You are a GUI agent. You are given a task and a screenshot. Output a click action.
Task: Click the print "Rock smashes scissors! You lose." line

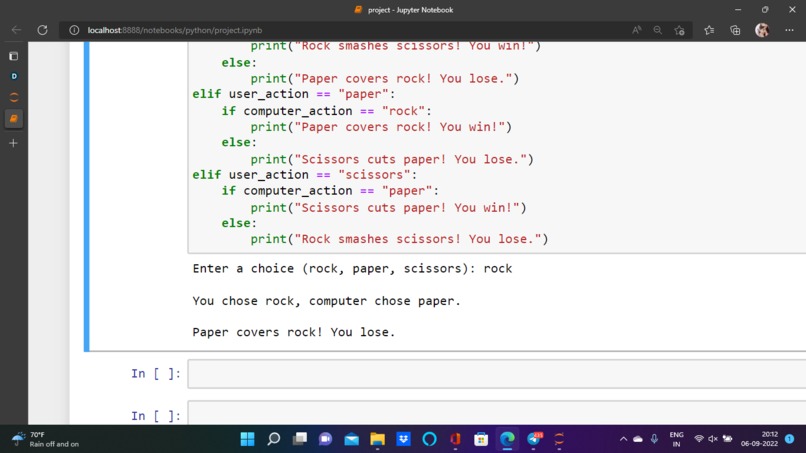399,239
